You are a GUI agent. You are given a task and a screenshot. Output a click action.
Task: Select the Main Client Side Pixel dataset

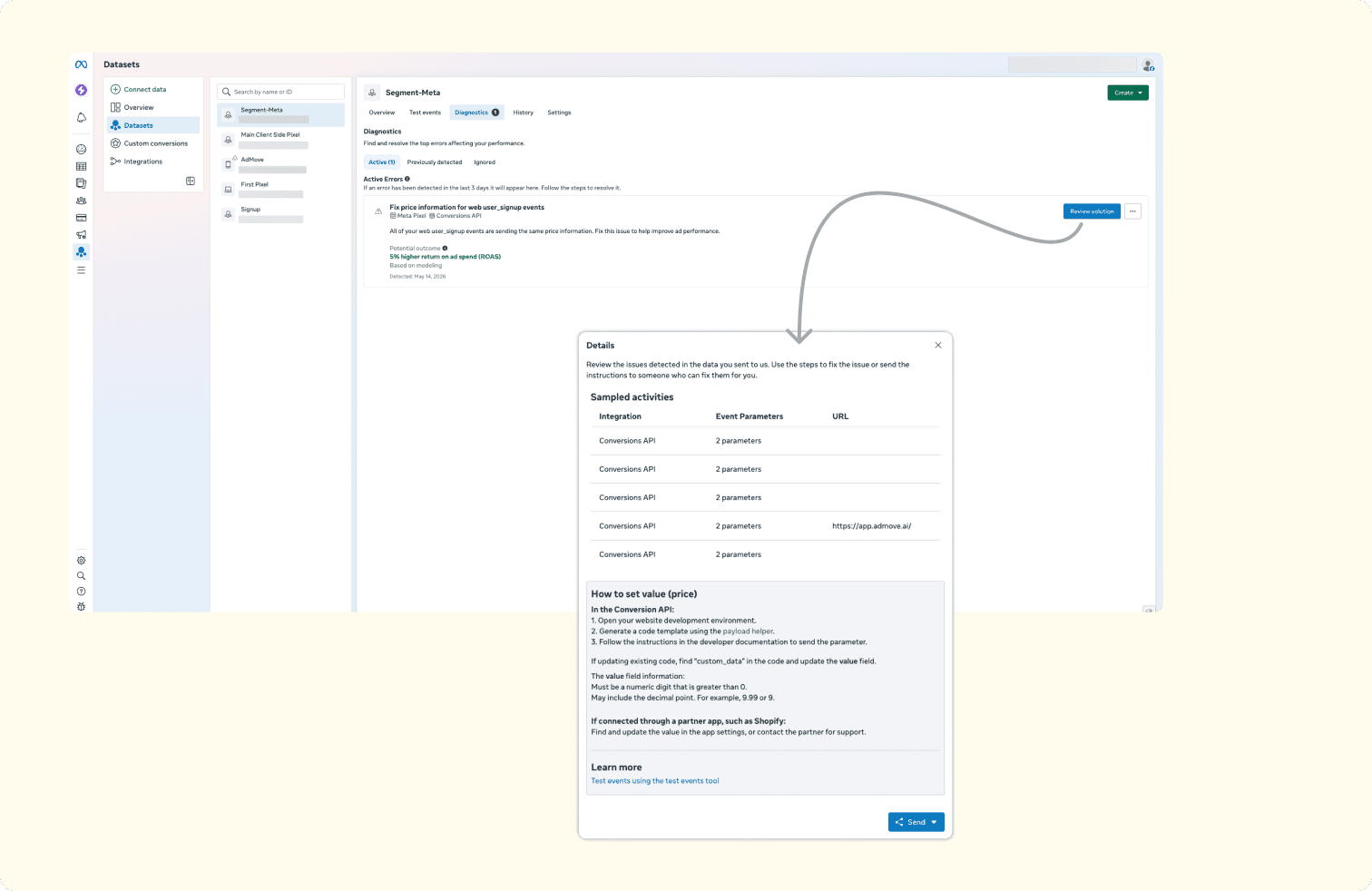coord(281,140)
